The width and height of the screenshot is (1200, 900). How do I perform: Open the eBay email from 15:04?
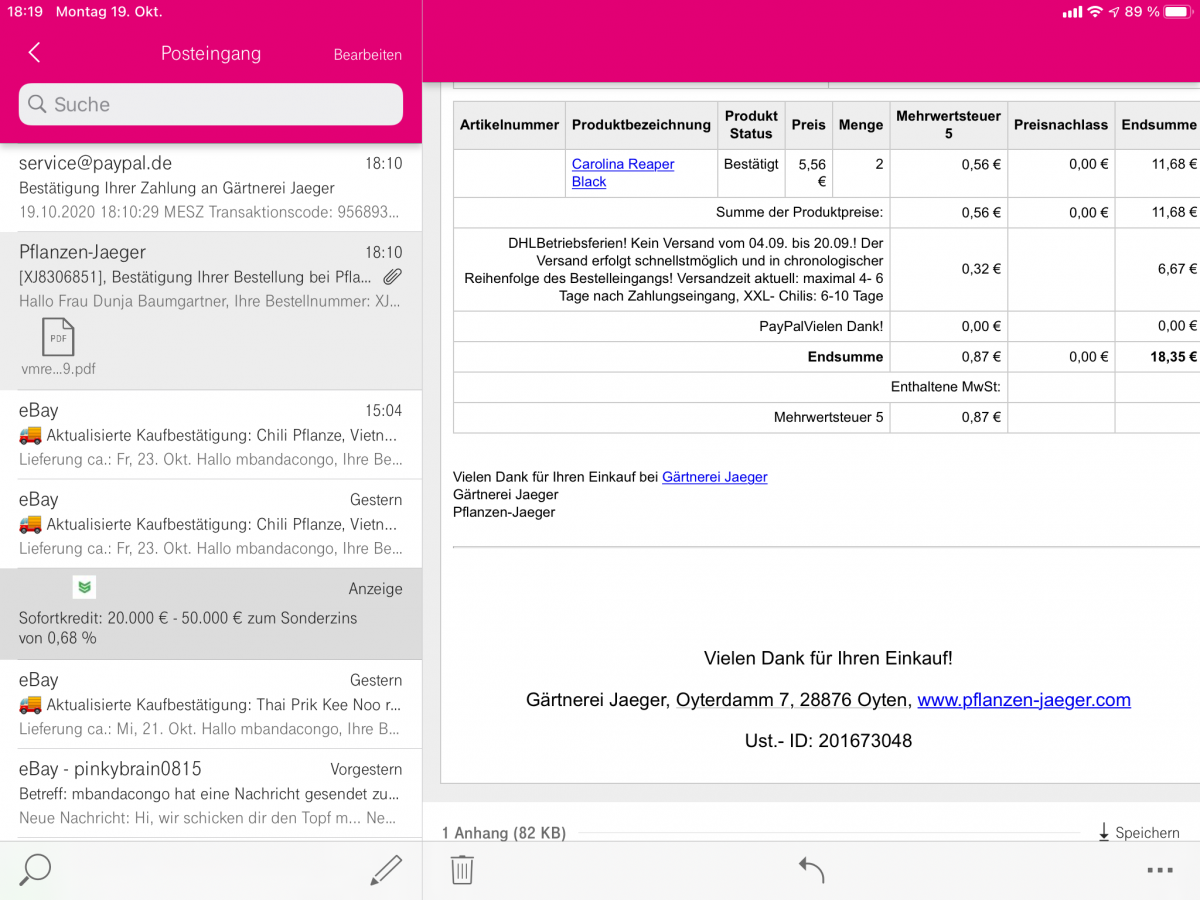point(211,435)
